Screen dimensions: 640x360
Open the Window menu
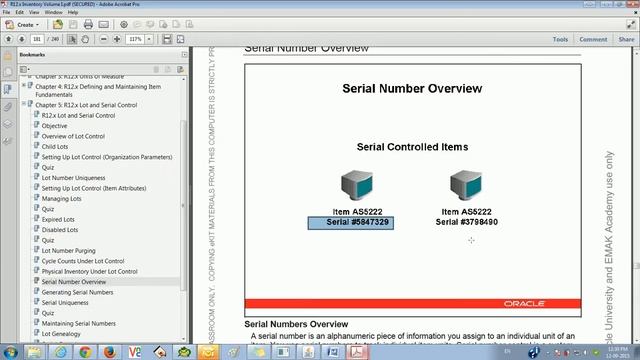coord(53,12)
